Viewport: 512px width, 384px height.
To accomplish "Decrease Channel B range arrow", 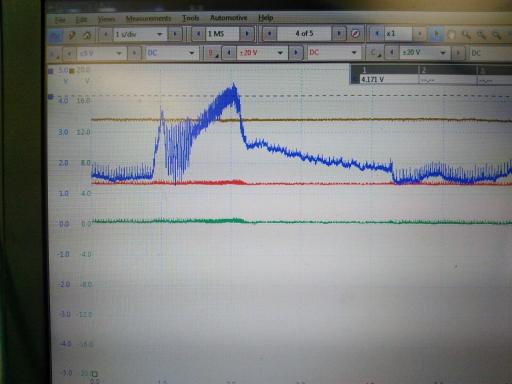I will tap(229, 52).
